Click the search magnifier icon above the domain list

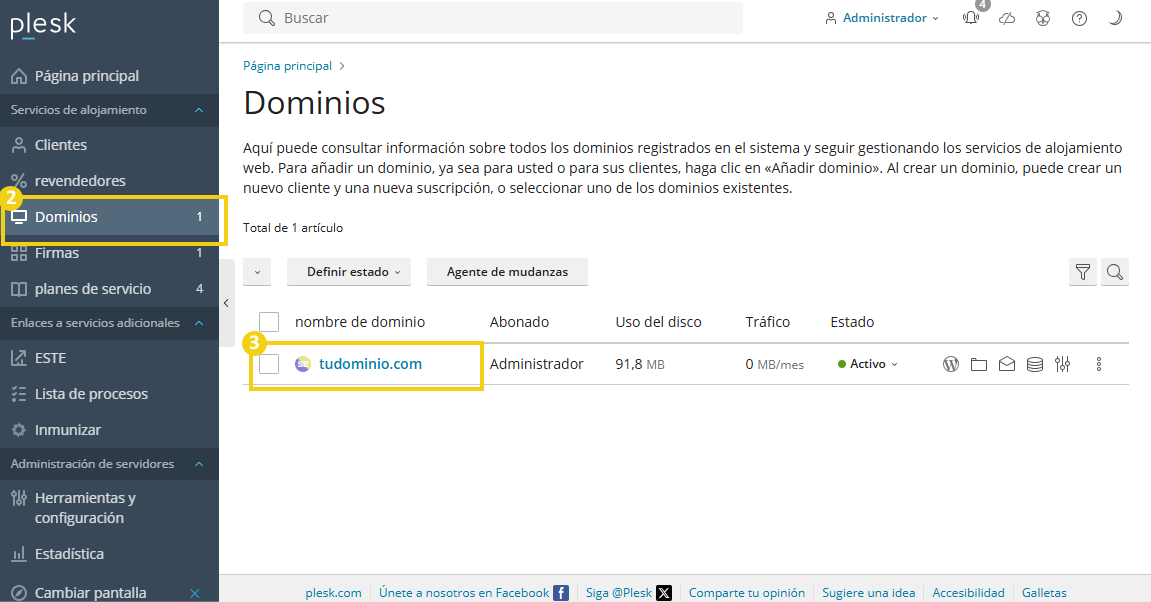pyautogui.click(x=1115, y=271)
